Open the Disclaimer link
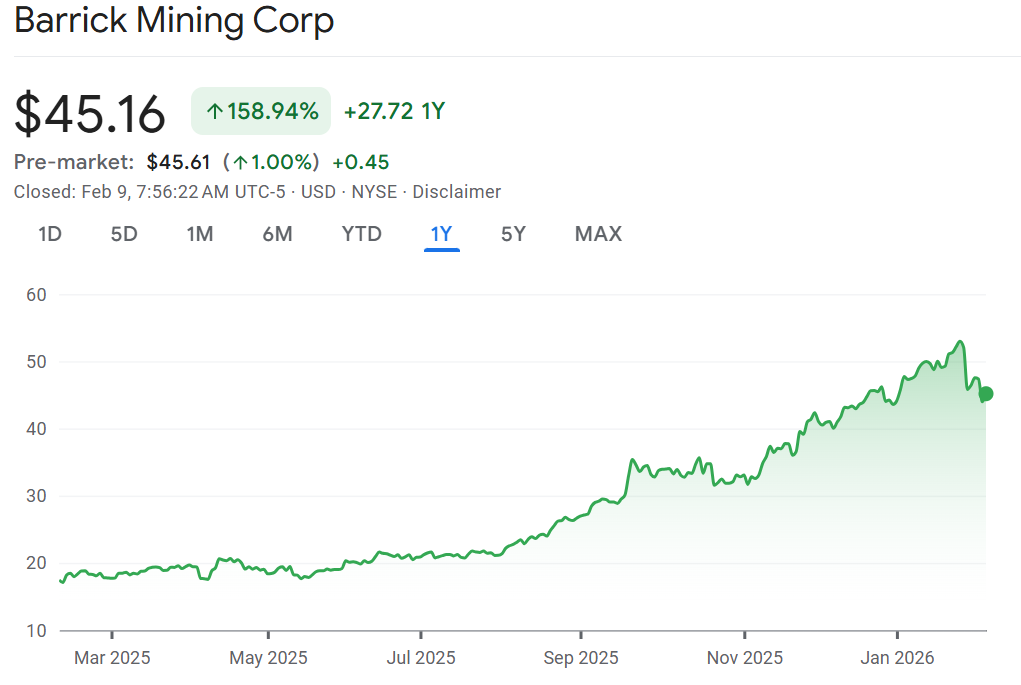The height and width of the screenshot is (685, 1021). 456,191
